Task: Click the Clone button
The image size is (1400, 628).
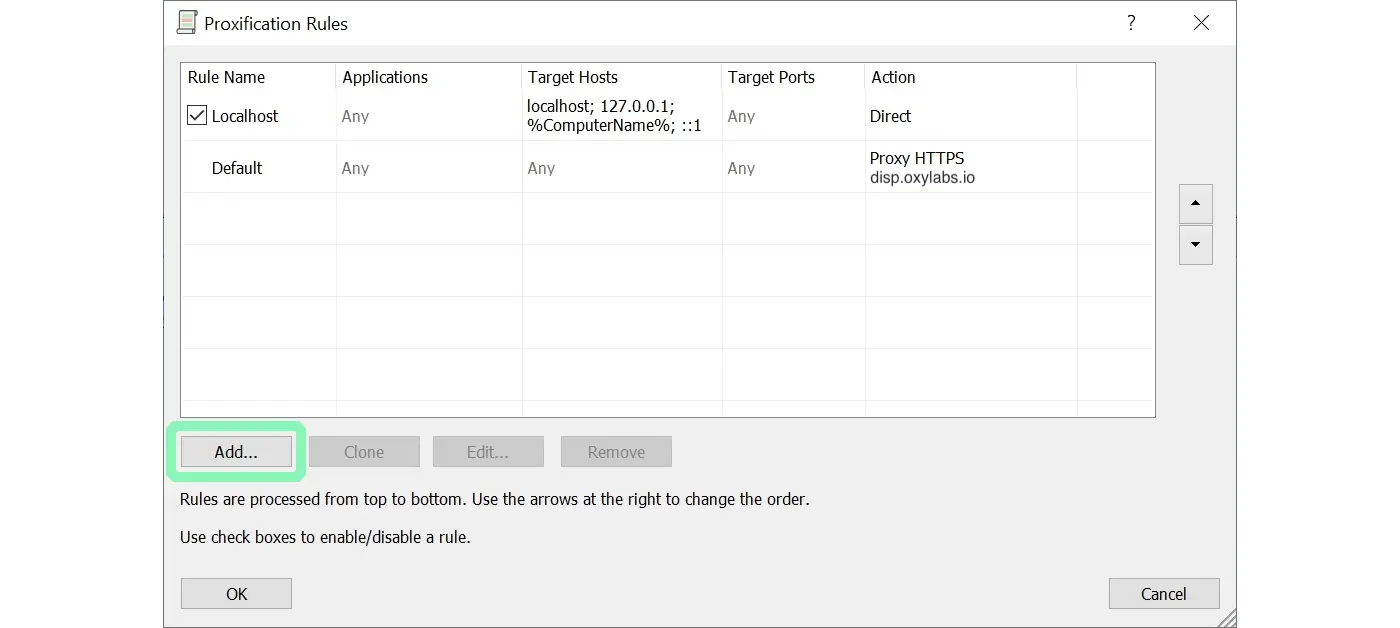Action: pos(364,452)
